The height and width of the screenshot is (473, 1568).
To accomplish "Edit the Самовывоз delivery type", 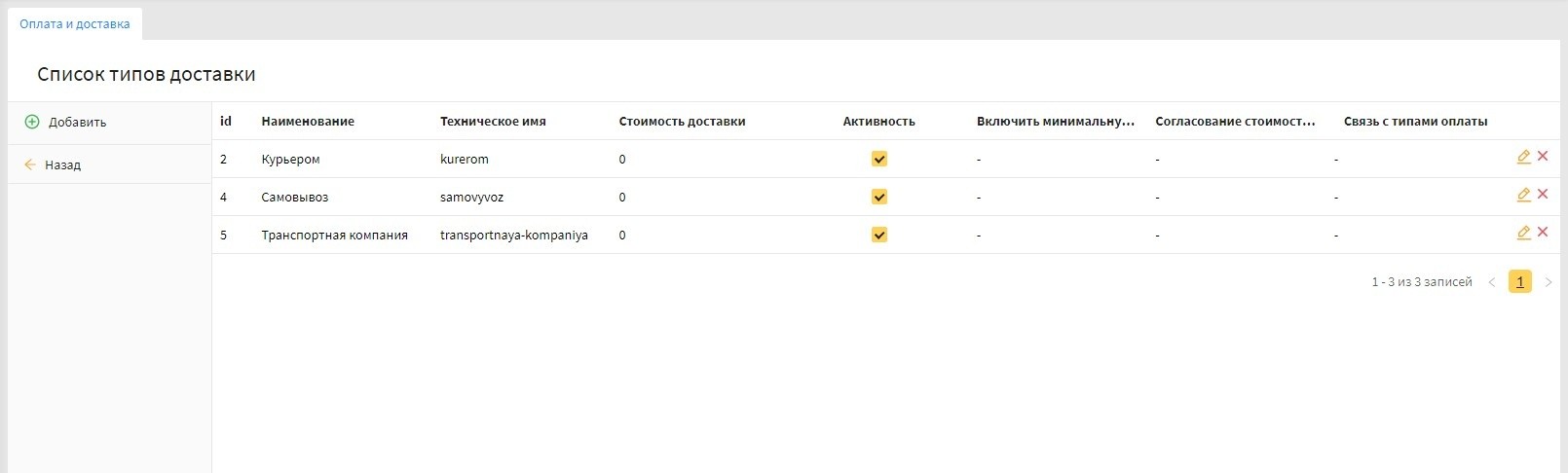I will pos(1523,195).
